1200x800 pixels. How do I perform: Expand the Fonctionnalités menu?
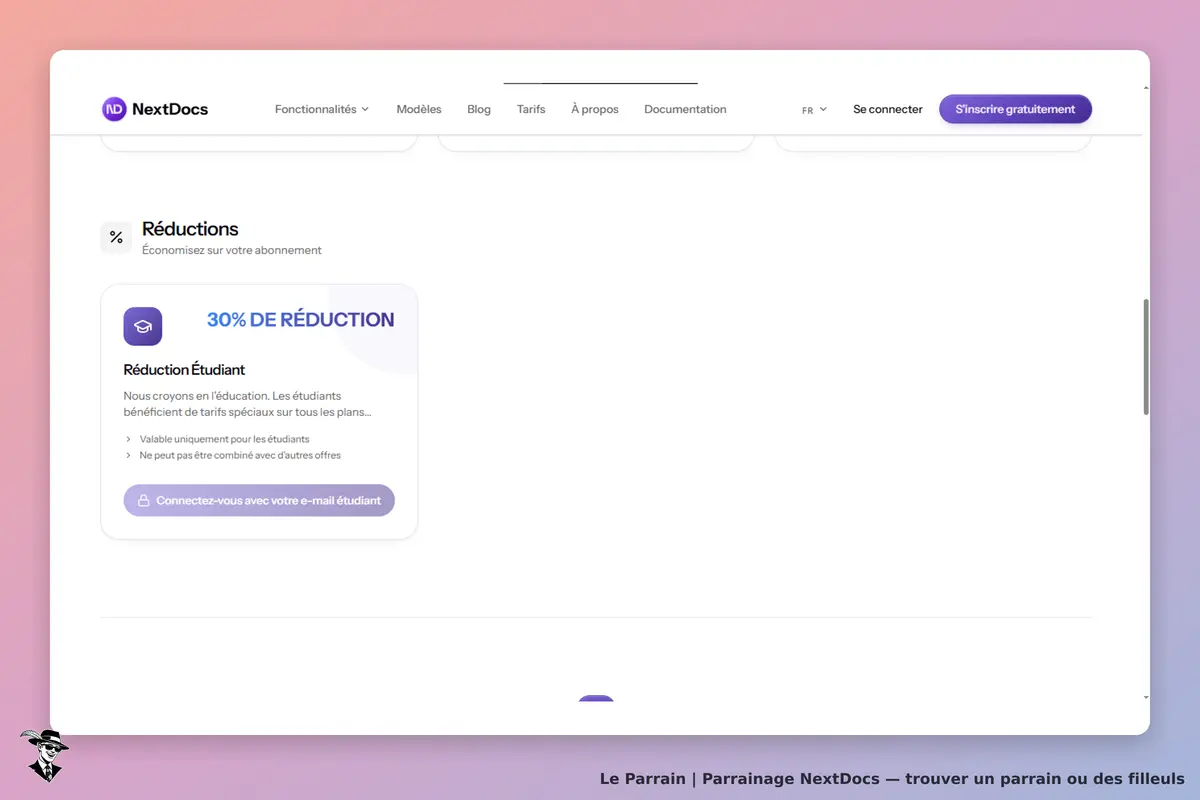pyautogui.click(x=322, y=109)
